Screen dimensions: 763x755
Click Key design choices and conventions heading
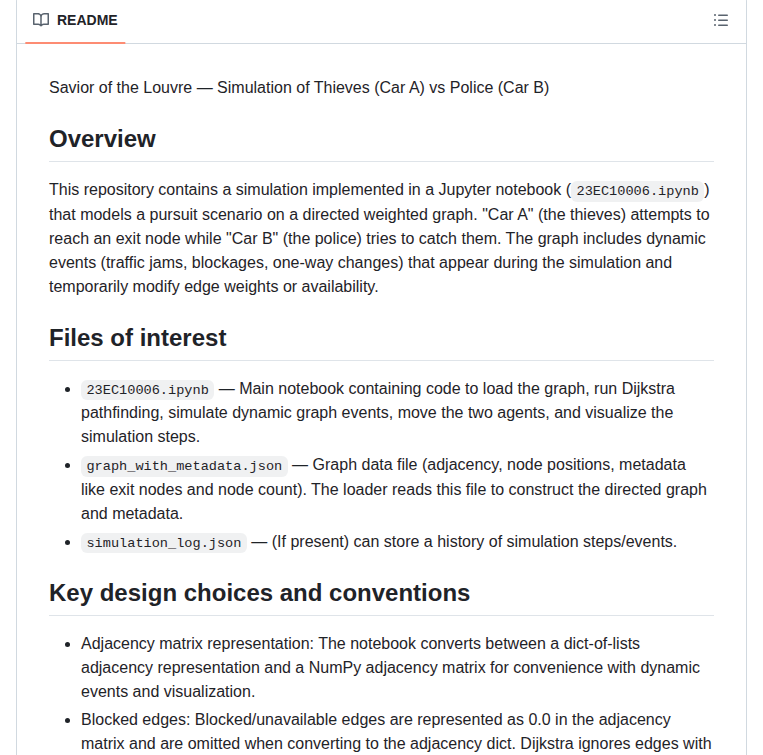click(259, 593)
